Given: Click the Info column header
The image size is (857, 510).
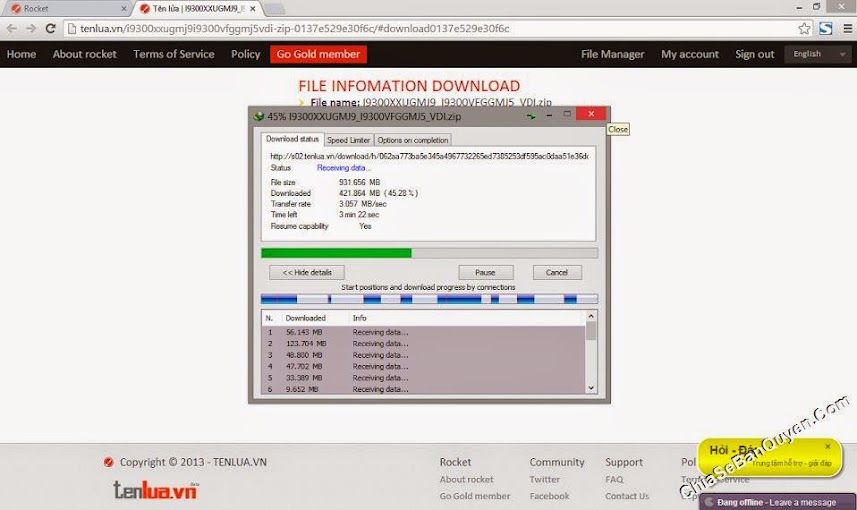Looking at the screenshot, I should [466, 318].
